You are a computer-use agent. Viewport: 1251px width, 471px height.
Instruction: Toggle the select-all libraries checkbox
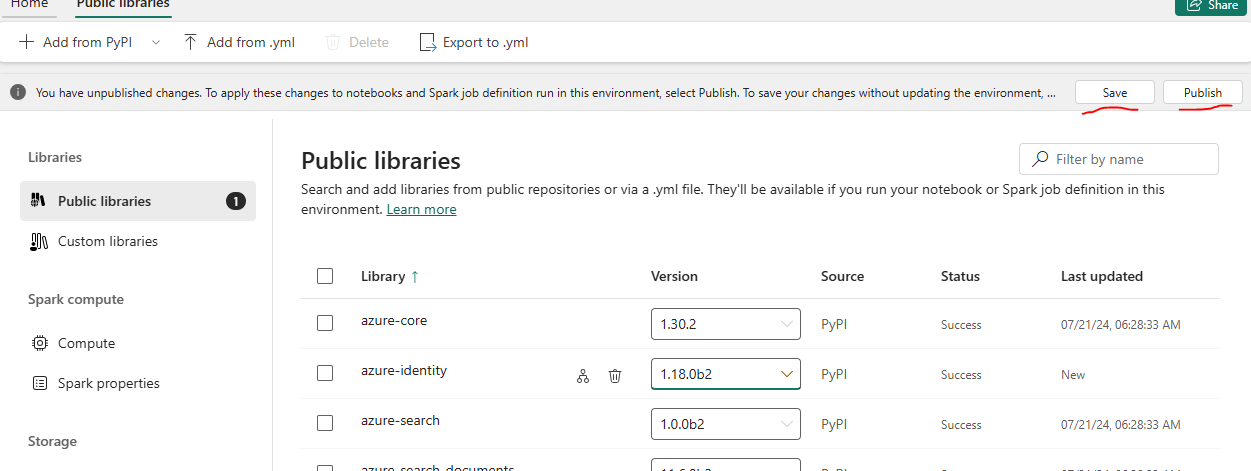pos(325,276)
